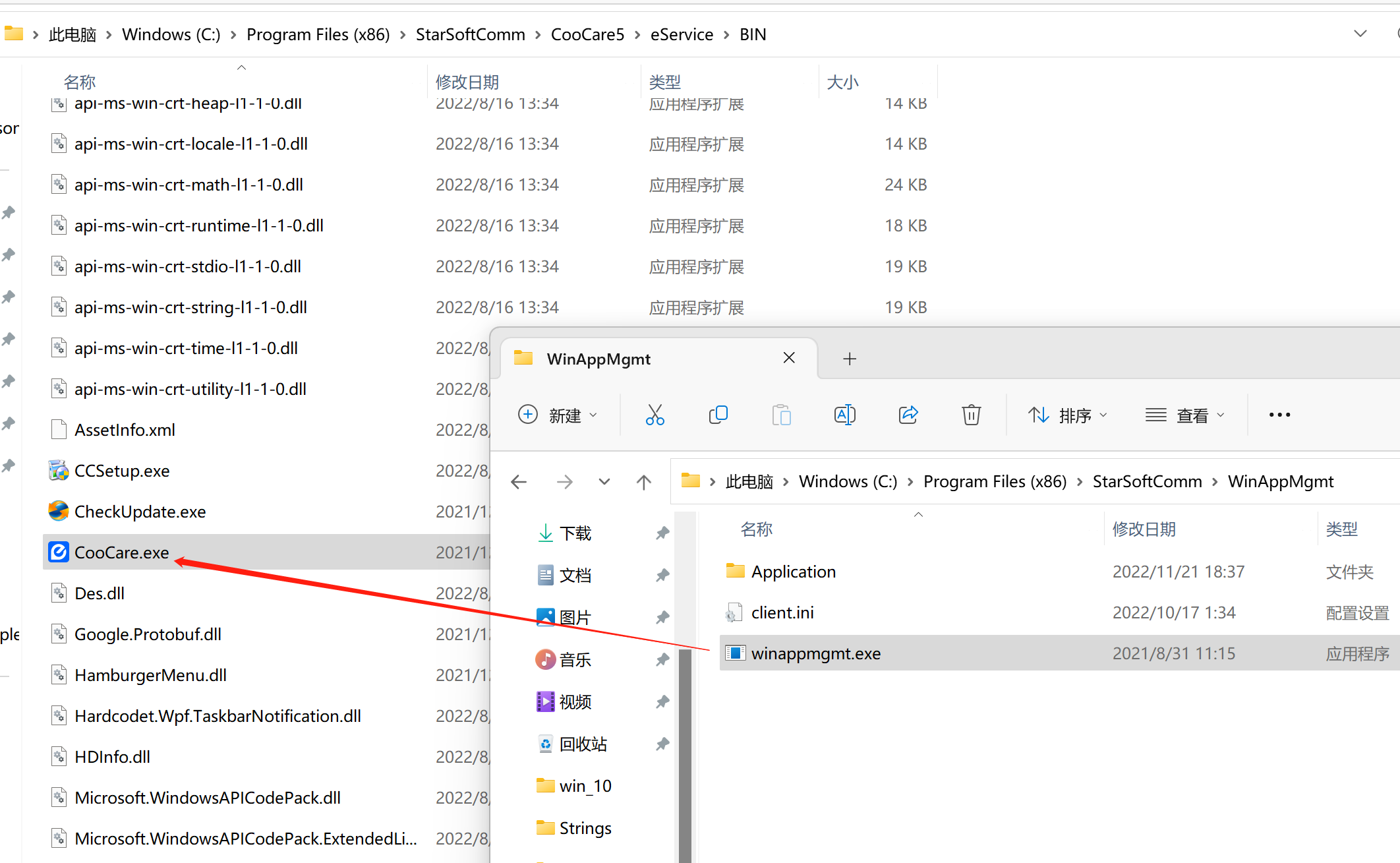
Task: Click the Rename icon in toolbar
Action: (x=844, y=415)
